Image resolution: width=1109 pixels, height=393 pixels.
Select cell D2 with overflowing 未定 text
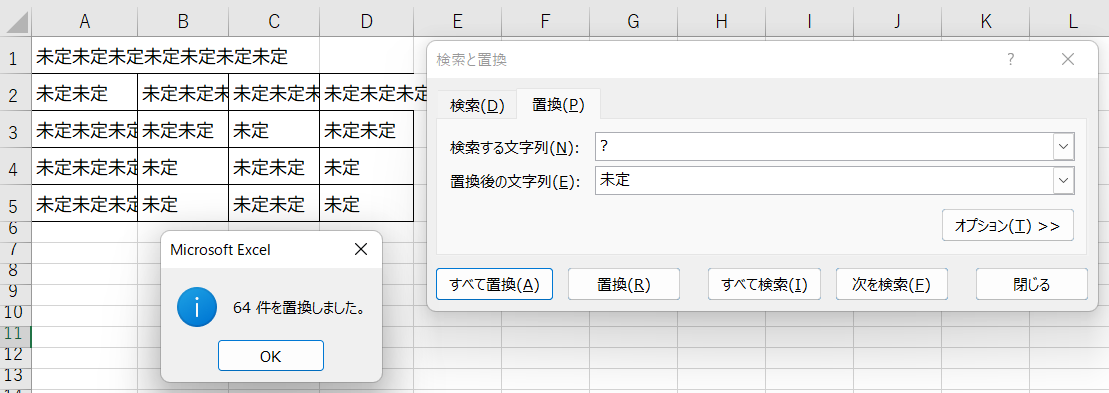[366, 92]
